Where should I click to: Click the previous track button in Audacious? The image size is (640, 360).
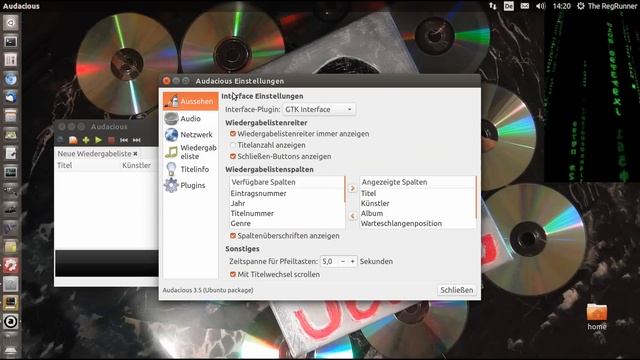(x=124, y=140)
